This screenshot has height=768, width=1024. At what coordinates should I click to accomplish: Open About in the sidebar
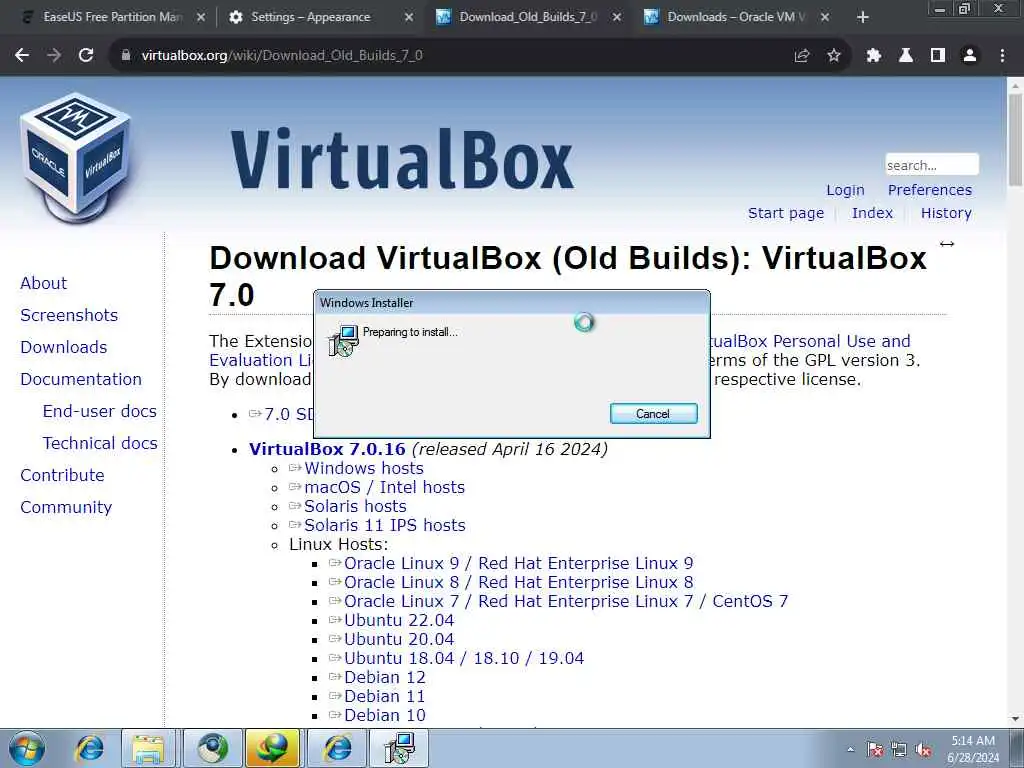[43, 283]
